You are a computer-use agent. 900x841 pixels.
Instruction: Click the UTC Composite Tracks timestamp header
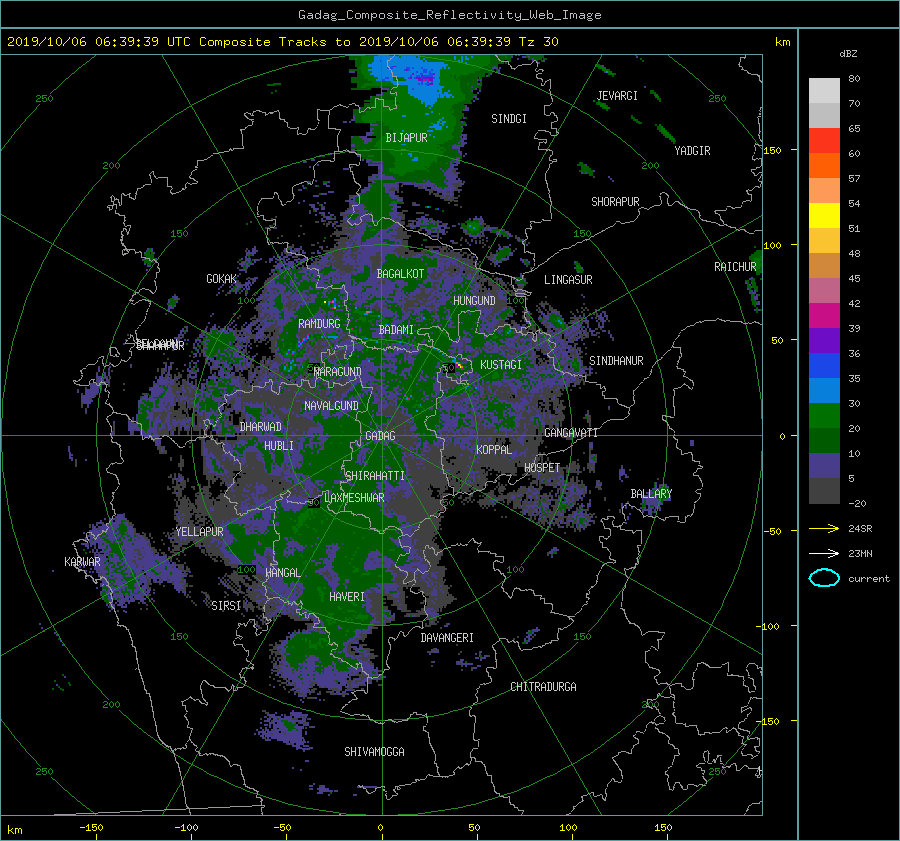click(x=282, y=42)
